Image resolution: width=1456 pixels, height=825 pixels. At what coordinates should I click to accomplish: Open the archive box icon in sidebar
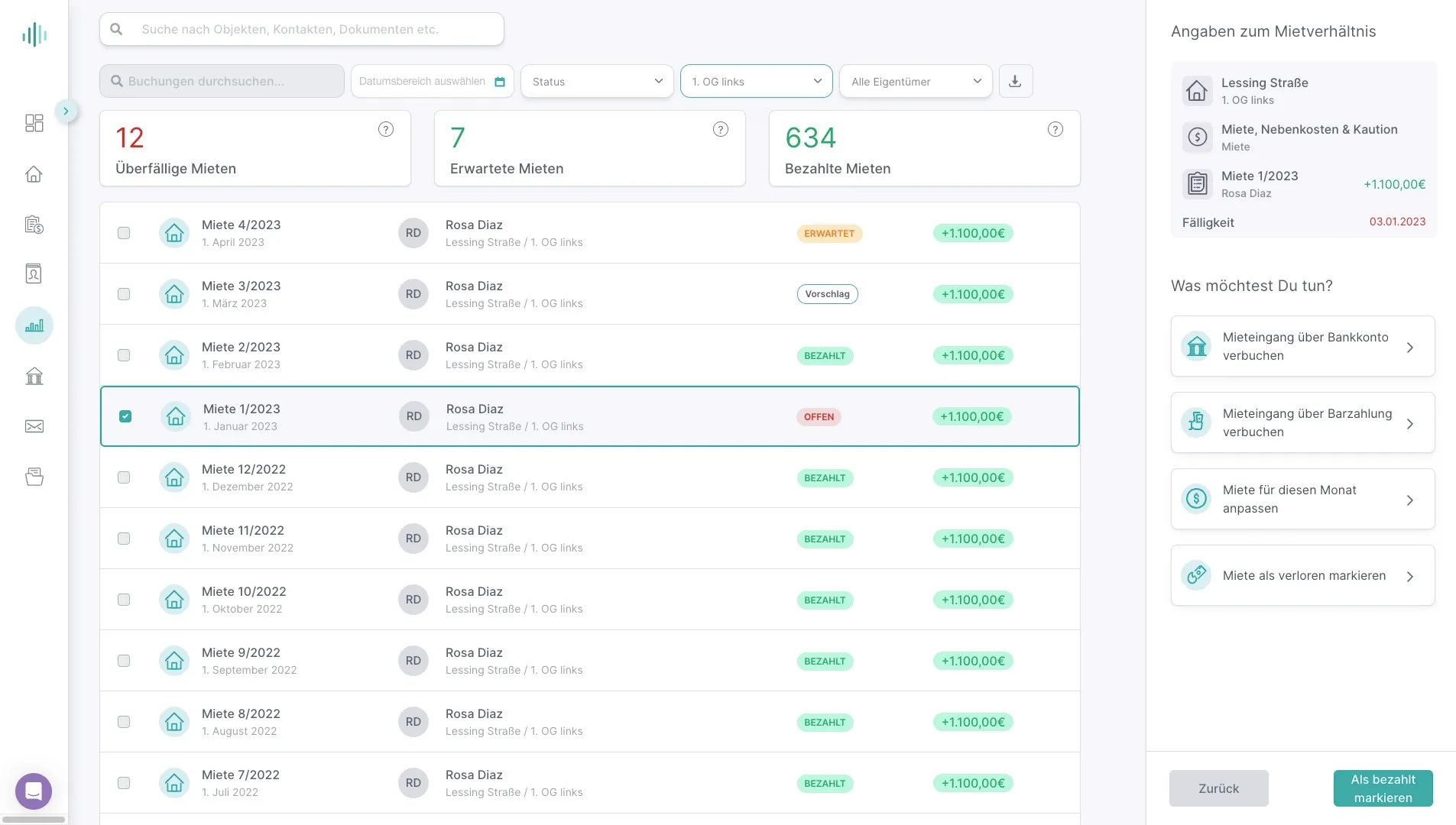(x=34, y=477)
